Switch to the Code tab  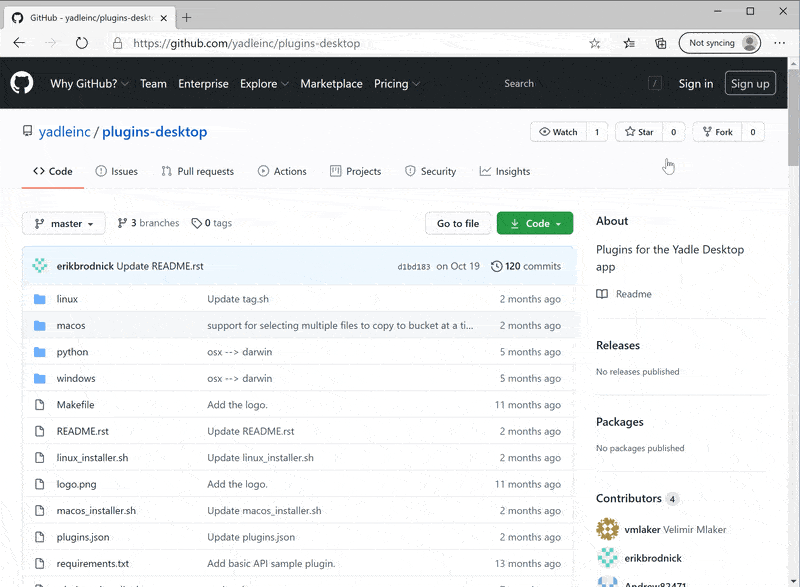(x=53, y=171)
